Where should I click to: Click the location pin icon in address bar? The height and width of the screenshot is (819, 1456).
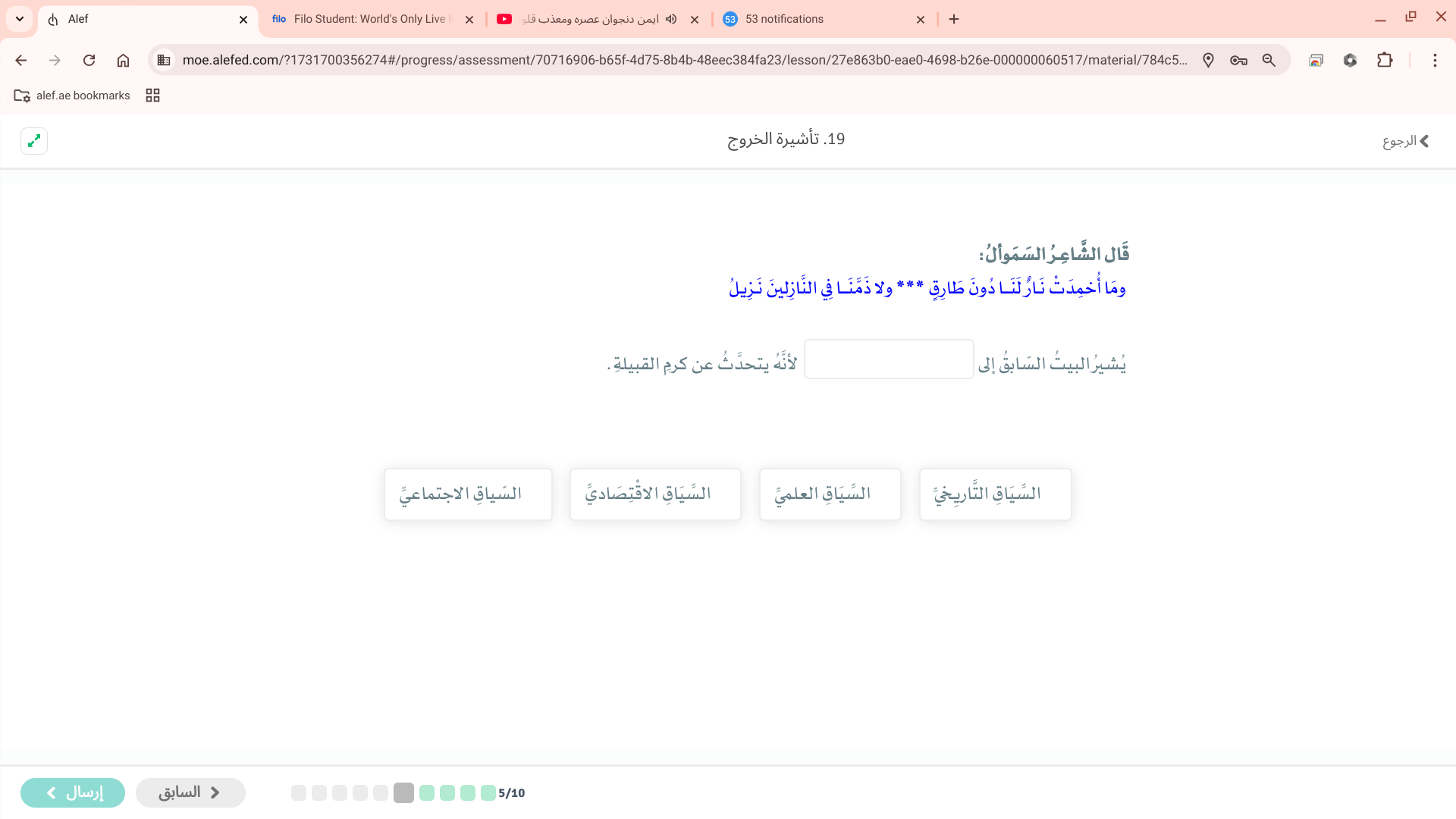click(x=1208, y=60)
